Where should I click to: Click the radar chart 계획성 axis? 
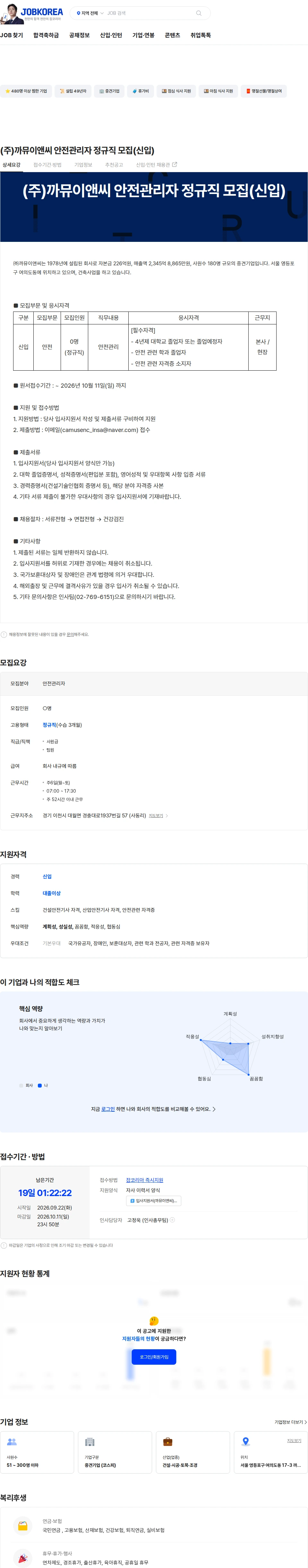tap(230, 1014)
